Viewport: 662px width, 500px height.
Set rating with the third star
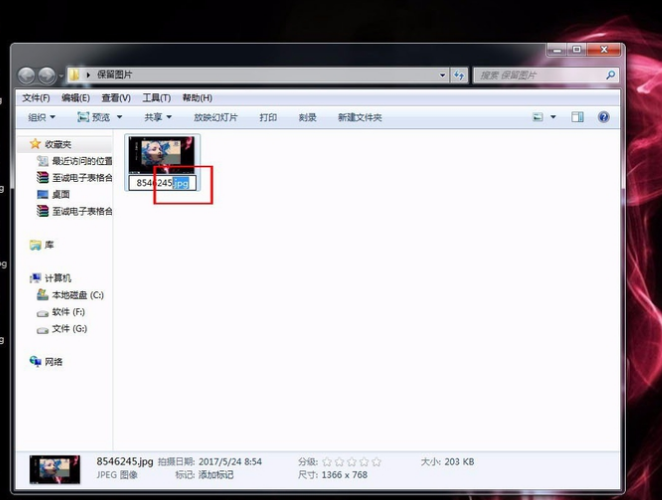pos(352,462)
